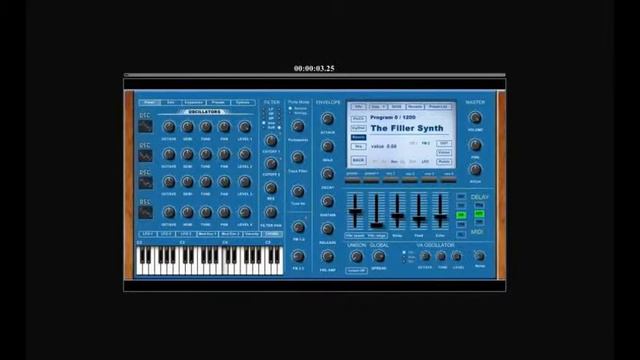Switch to the LFO 1 tab
This screenshot has height=360, width=640.
tap(148, 234)
